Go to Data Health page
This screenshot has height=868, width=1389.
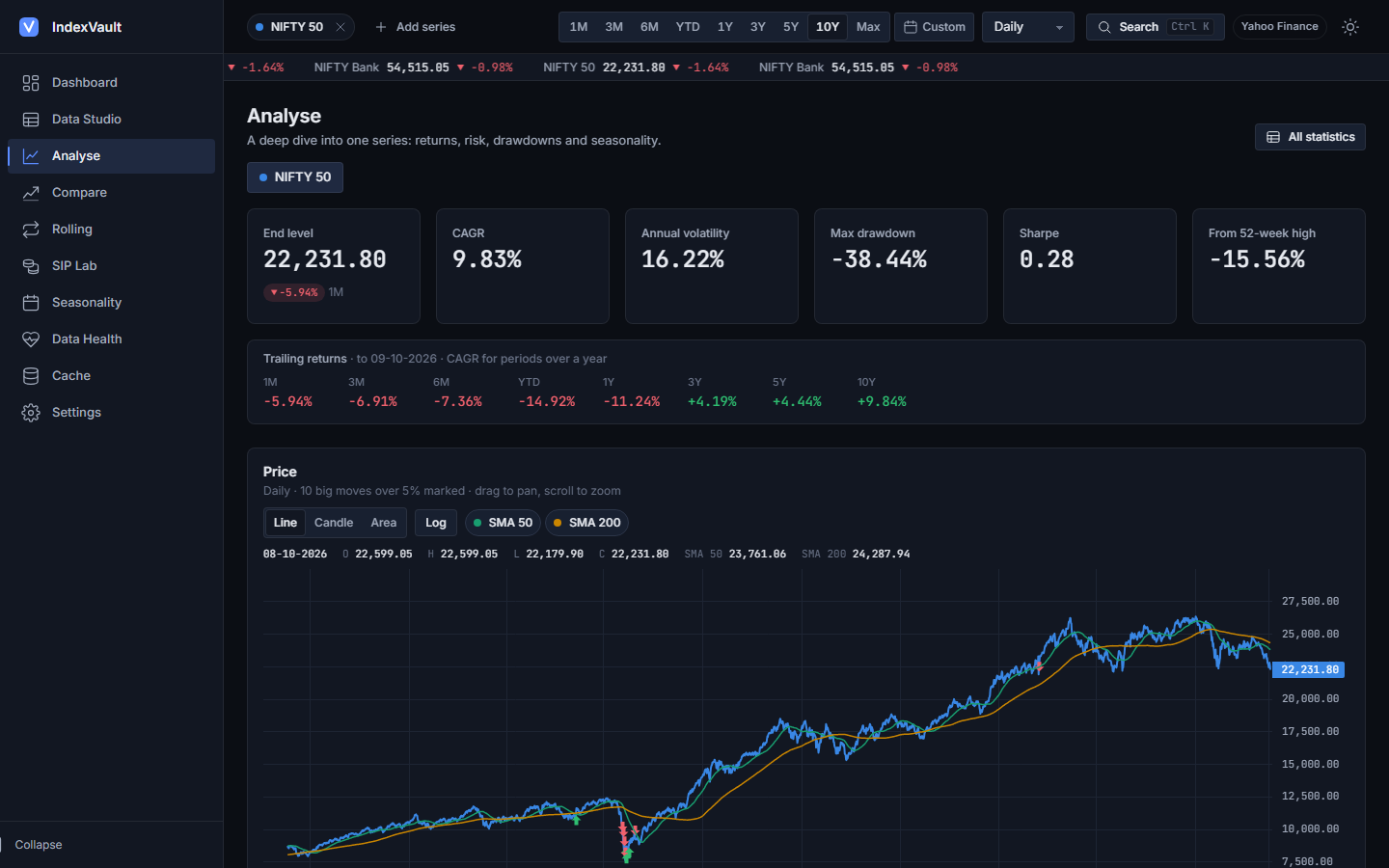[x=111, y=339]
